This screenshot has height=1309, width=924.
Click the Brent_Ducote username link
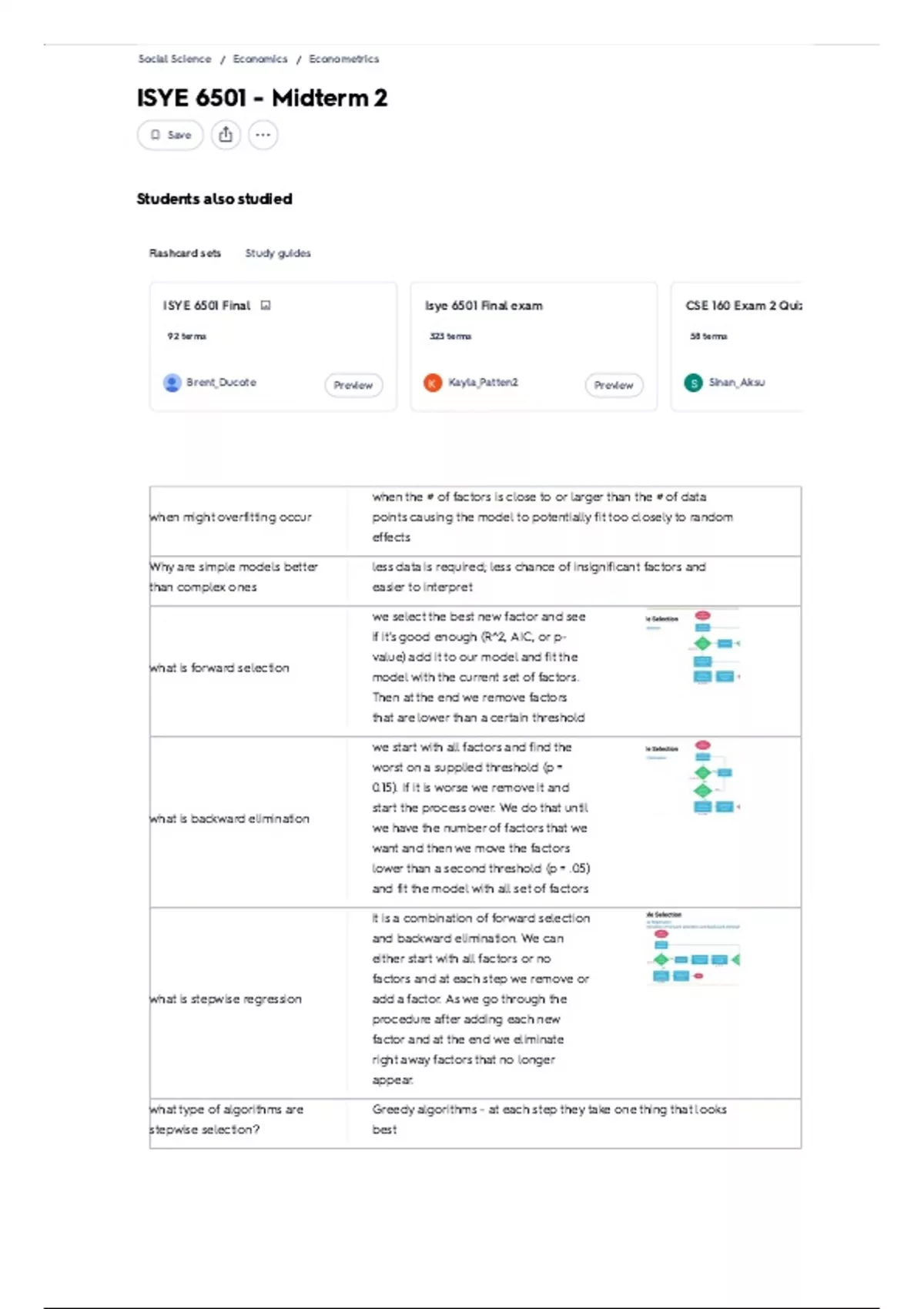[221, 383]
